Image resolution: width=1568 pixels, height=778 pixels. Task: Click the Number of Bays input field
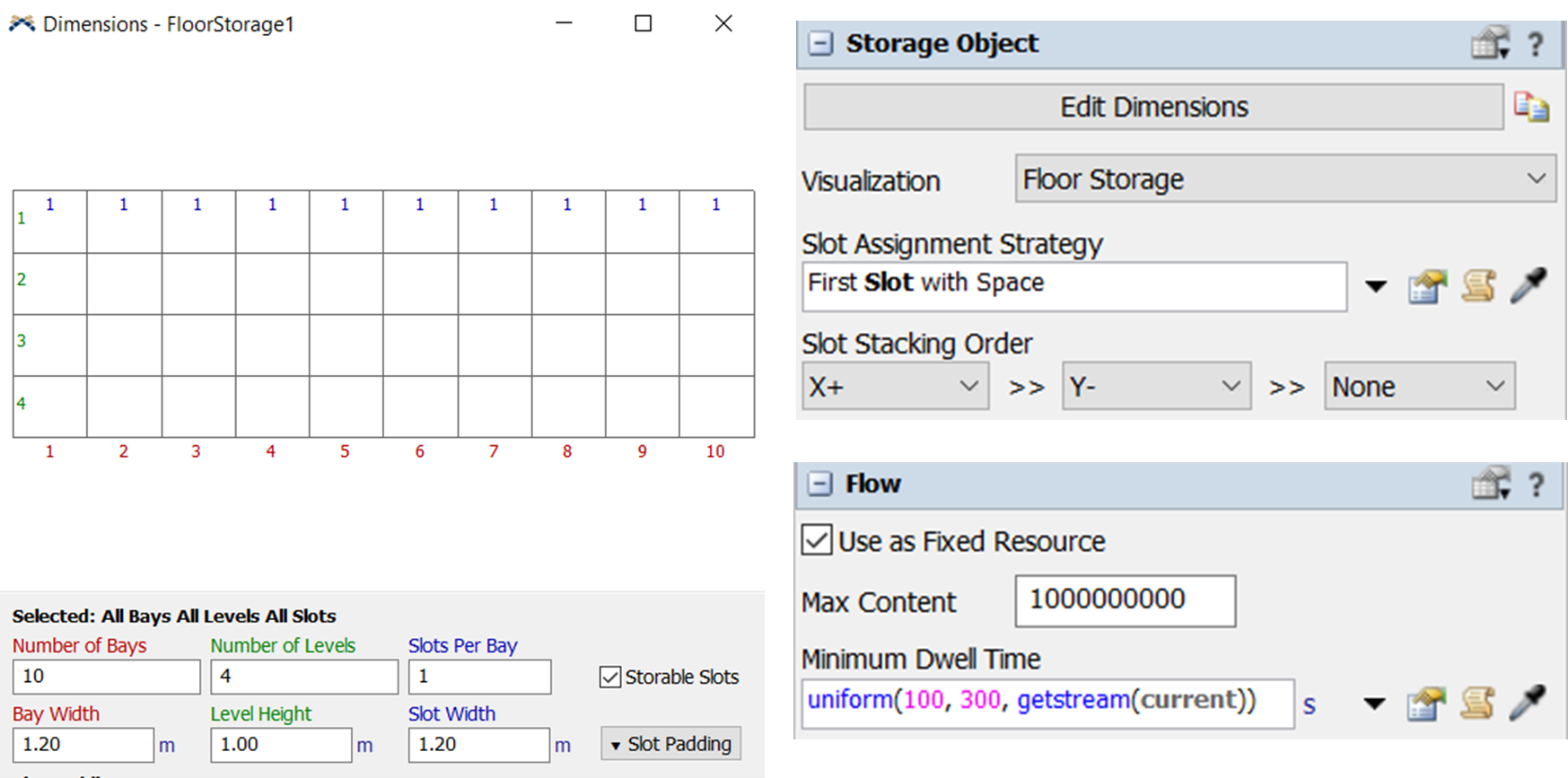point(106,677)
